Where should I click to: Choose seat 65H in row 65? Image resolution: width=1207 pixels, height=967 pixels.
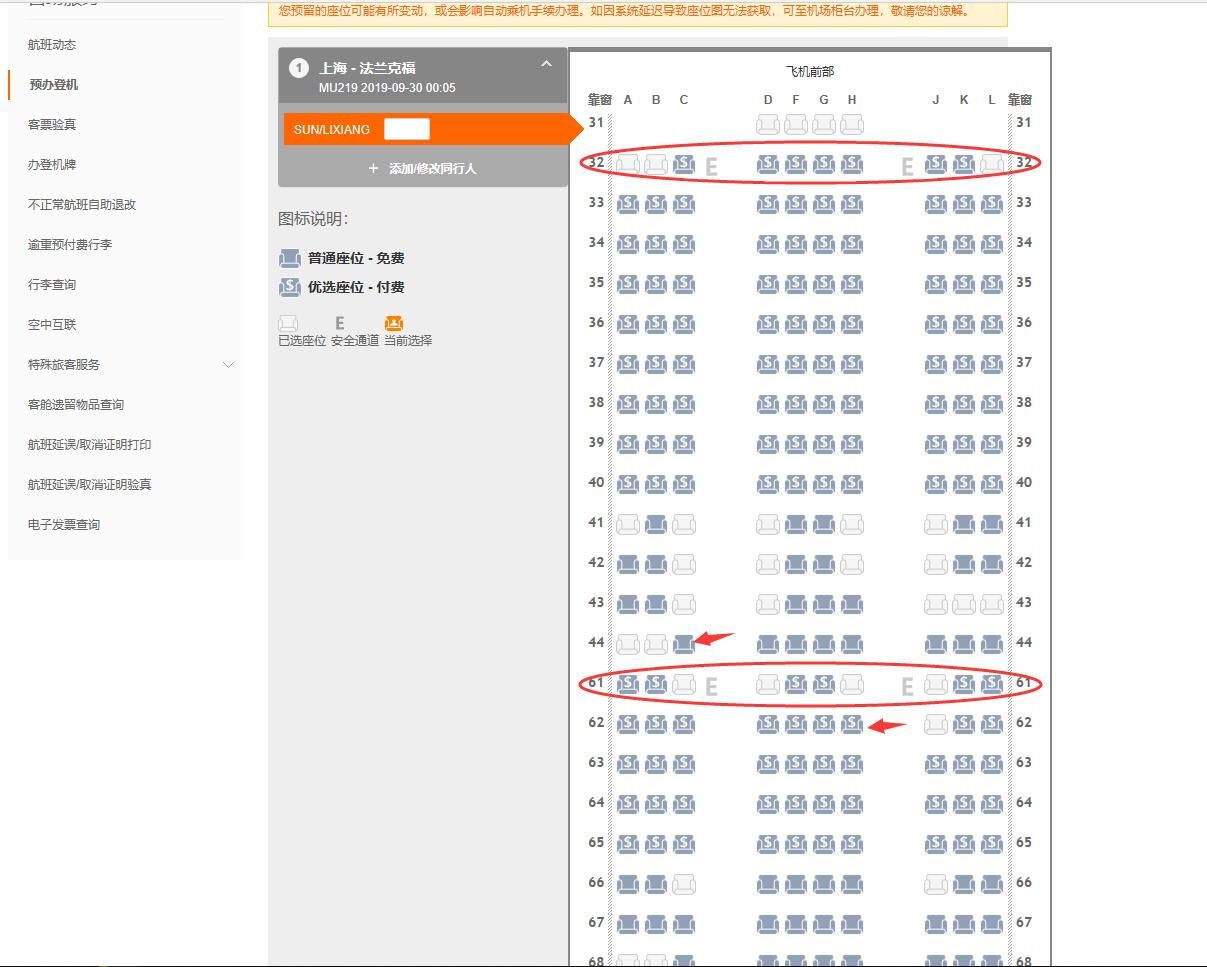coord(852,844)
